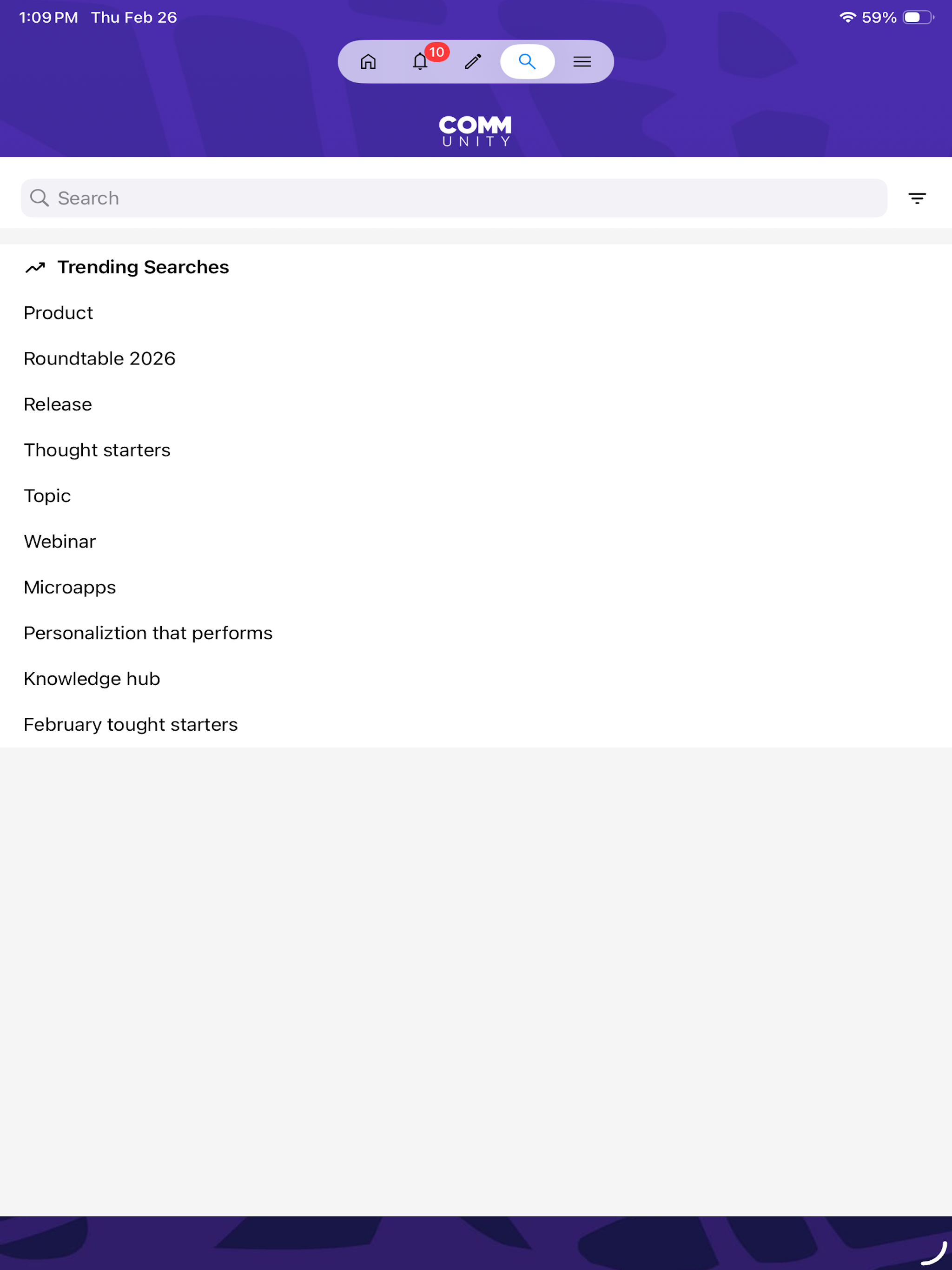
Task: Choose the 'Release' trending search
Action: pos(58,405)
